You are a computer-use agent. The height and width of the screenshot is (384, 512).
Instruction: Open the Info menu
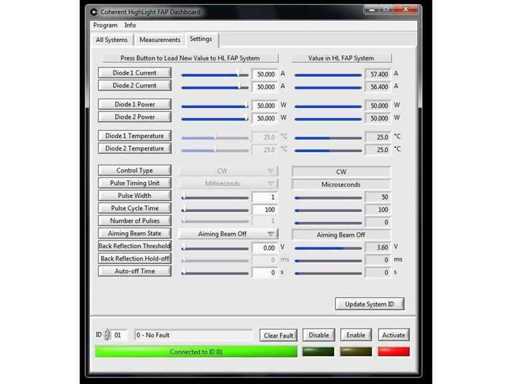130,25
